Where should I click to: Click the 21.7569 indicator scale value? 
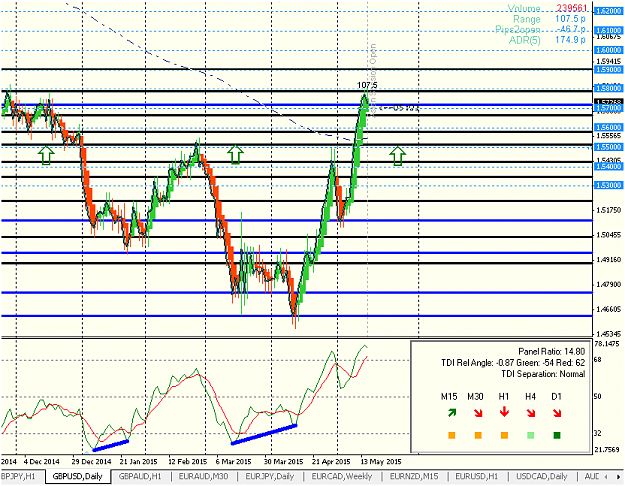(607, 450)
